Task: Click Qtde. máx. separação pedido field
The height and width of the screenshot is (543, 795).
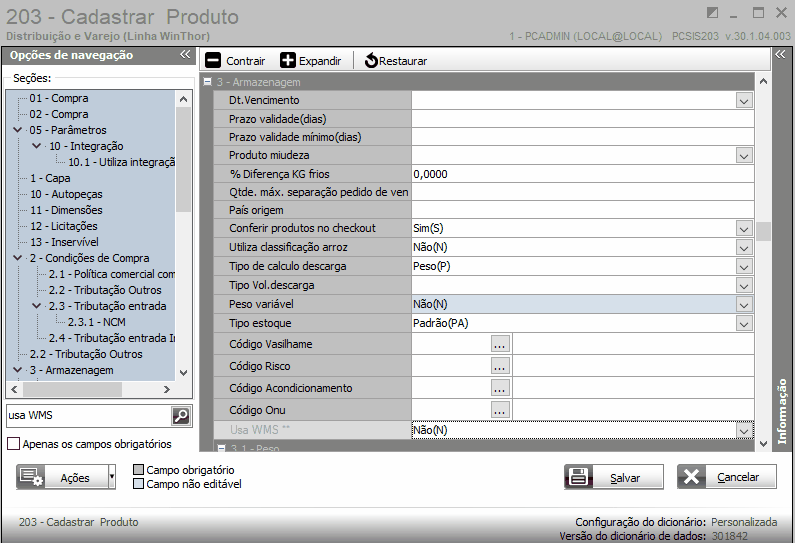Action: point(583,192)
